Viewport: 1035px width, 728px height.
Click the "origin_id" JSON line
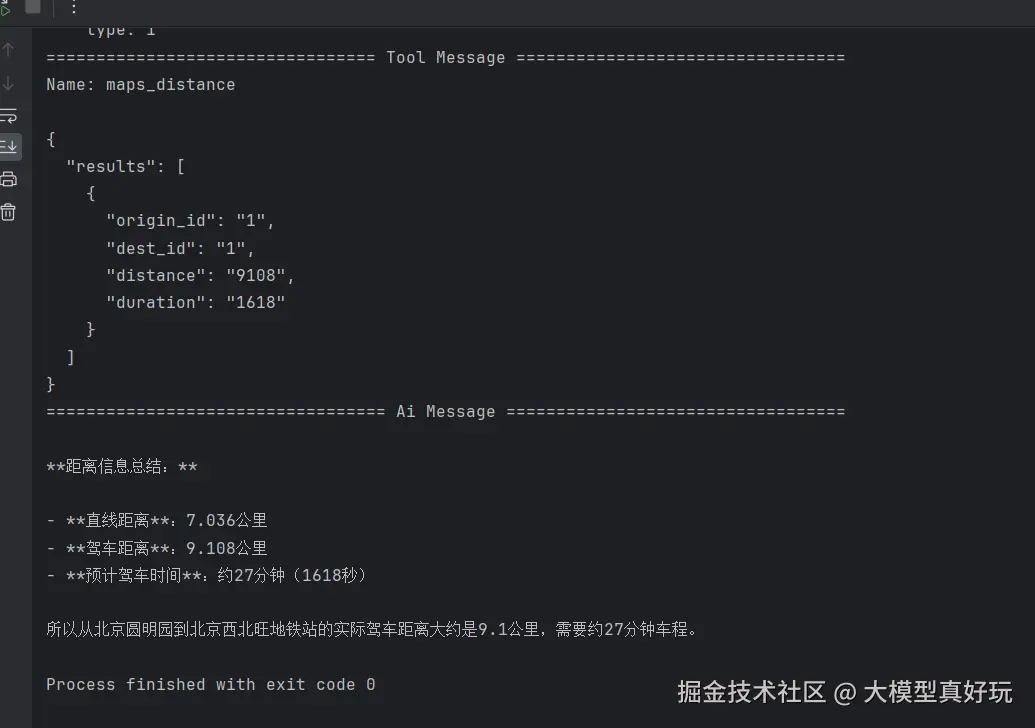tap(190, 220)
